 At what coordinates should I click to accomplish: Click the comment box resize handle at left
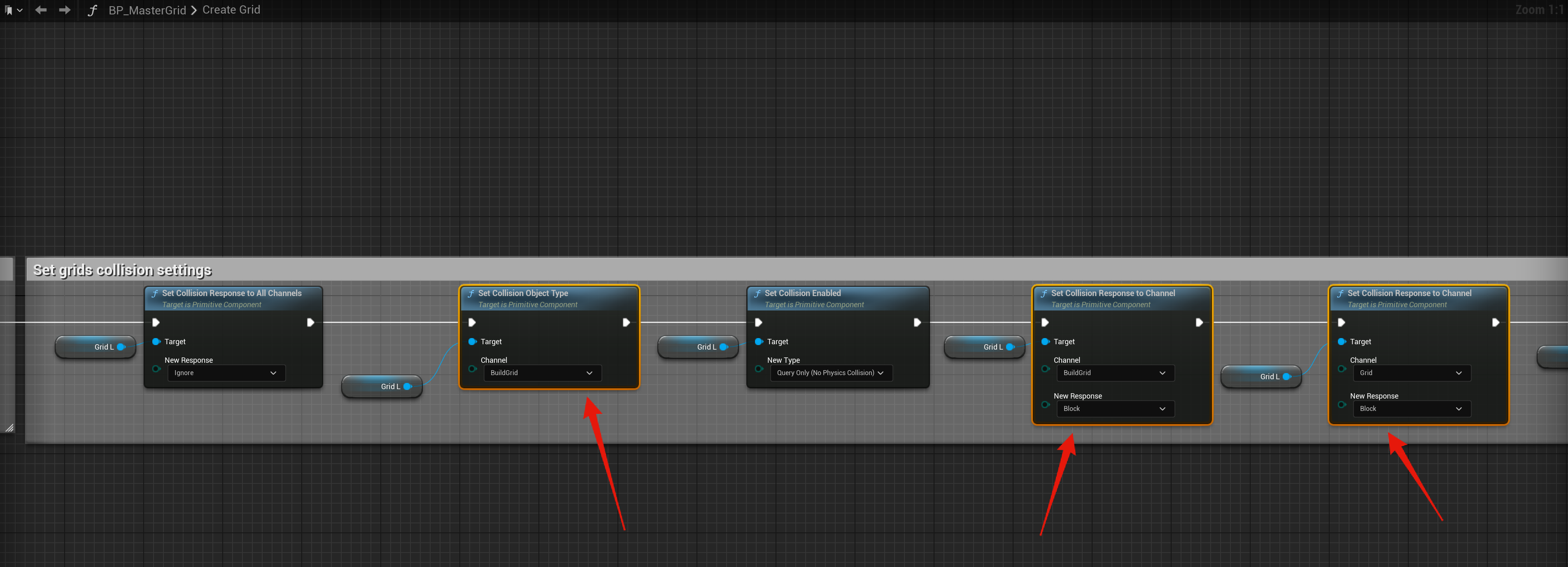(x=10, y=428)
